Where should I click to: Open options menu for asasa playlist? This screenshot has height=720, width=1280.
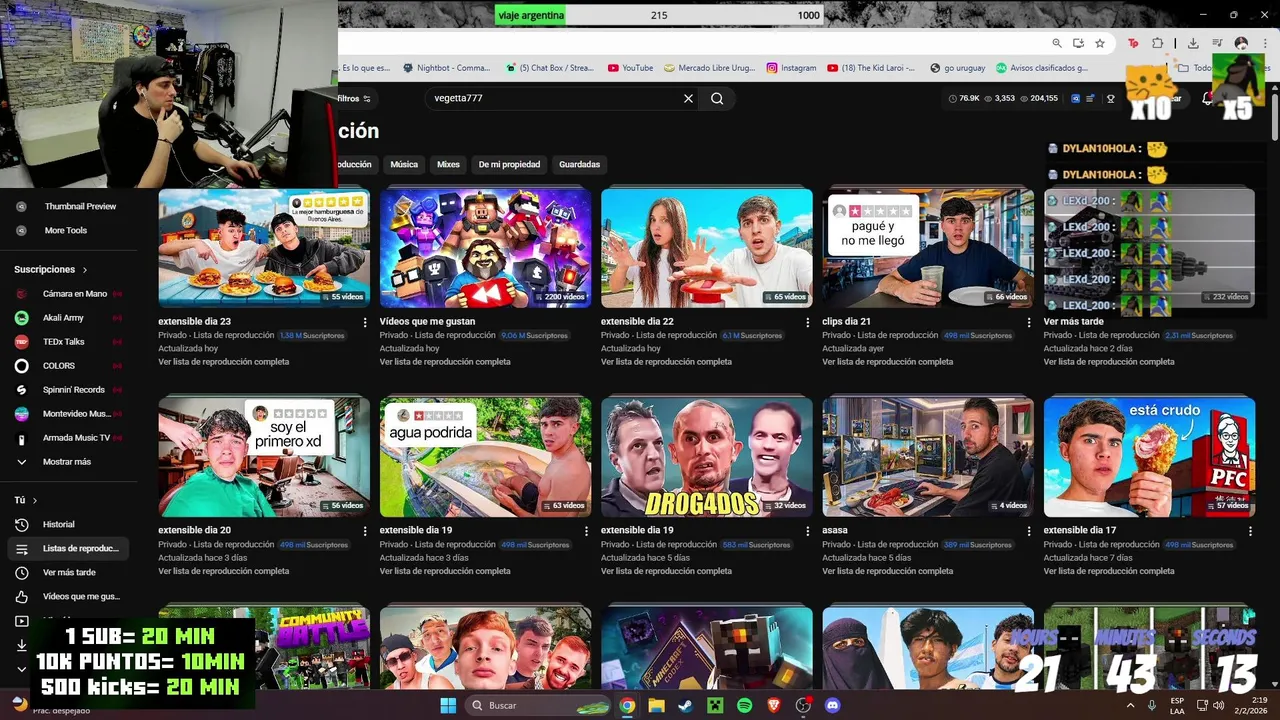(x=1030, y=532)
